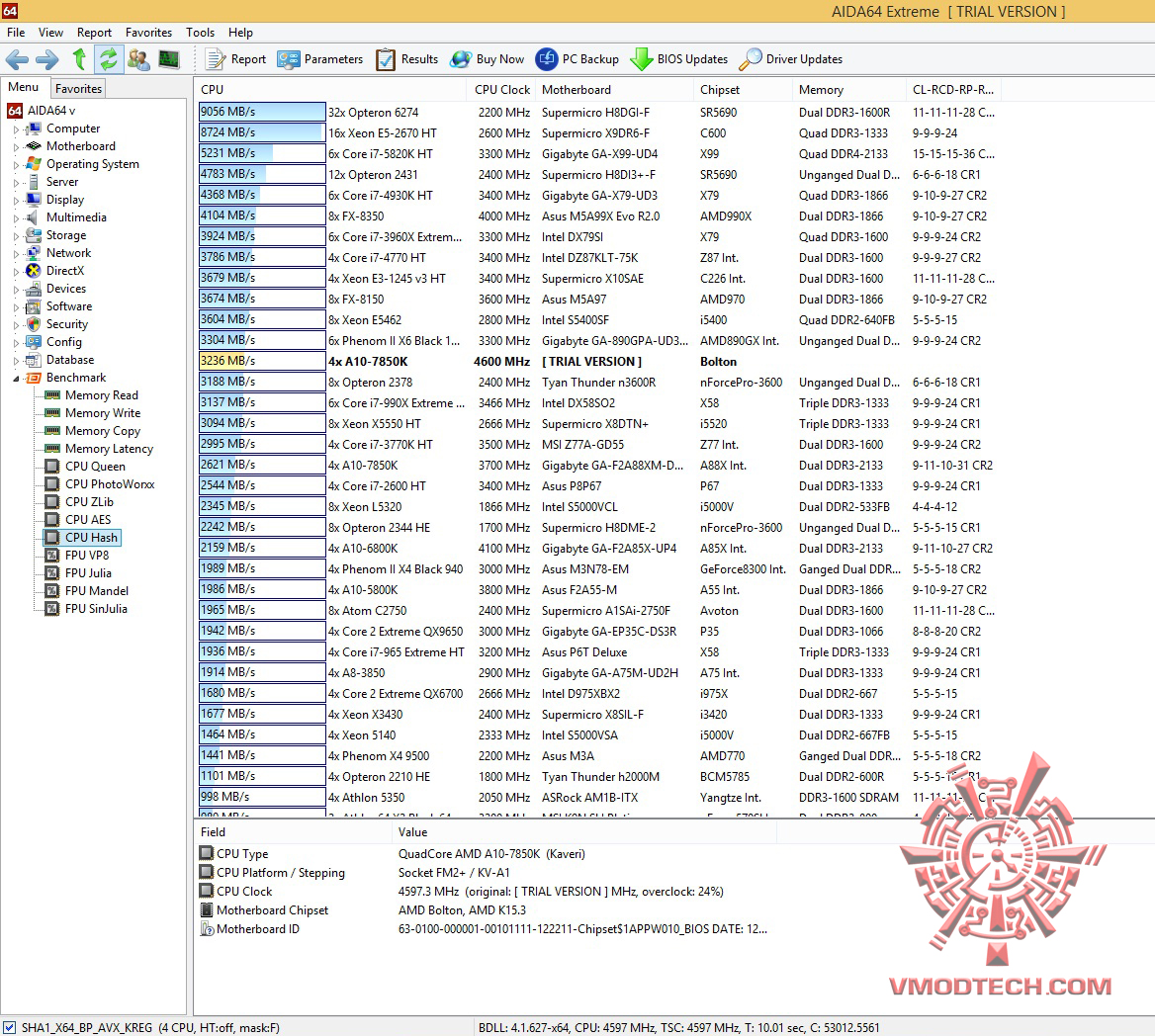Open the Report menu
The image size is (1155, 1036).
94,33
